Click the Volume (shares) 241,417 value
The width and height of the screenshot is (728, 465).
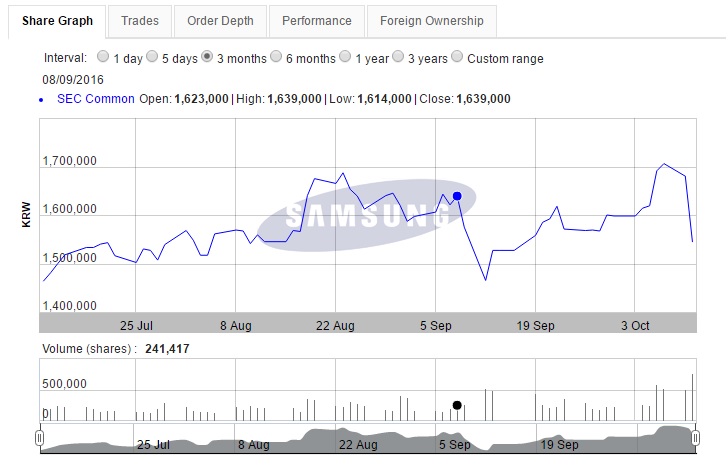(x=167, y=349)
